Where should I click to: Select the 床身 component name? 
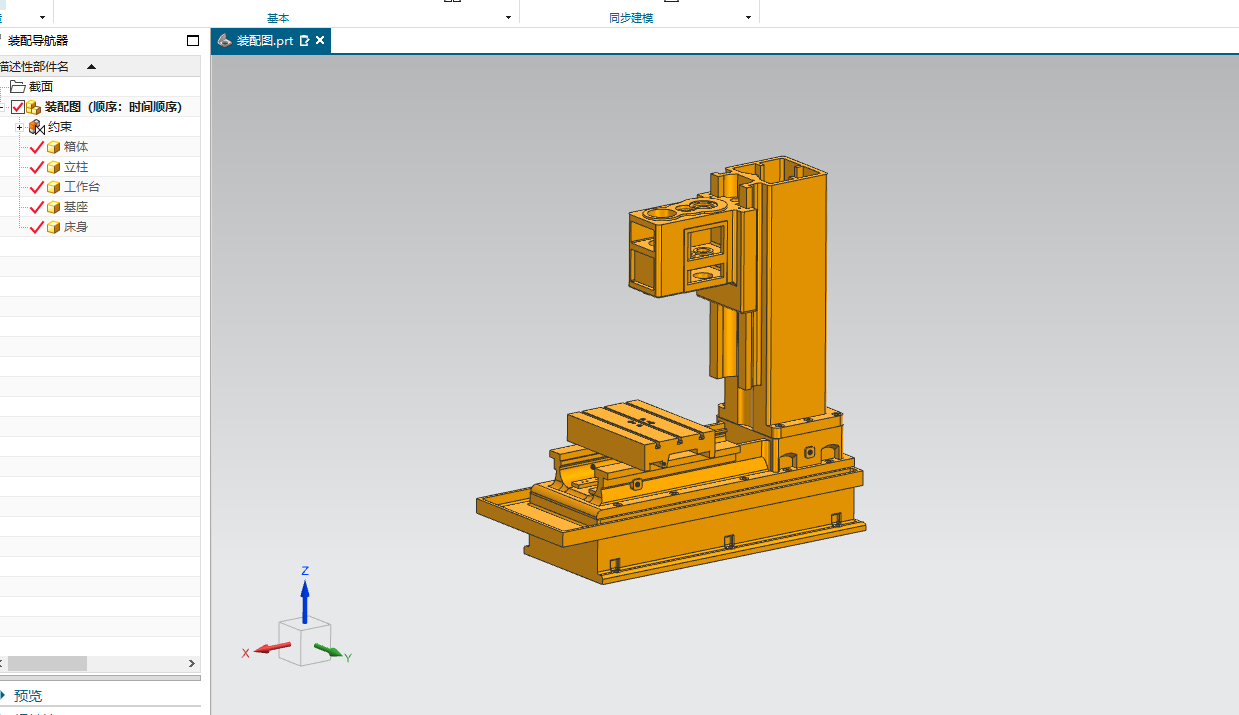tap(76, 227)
